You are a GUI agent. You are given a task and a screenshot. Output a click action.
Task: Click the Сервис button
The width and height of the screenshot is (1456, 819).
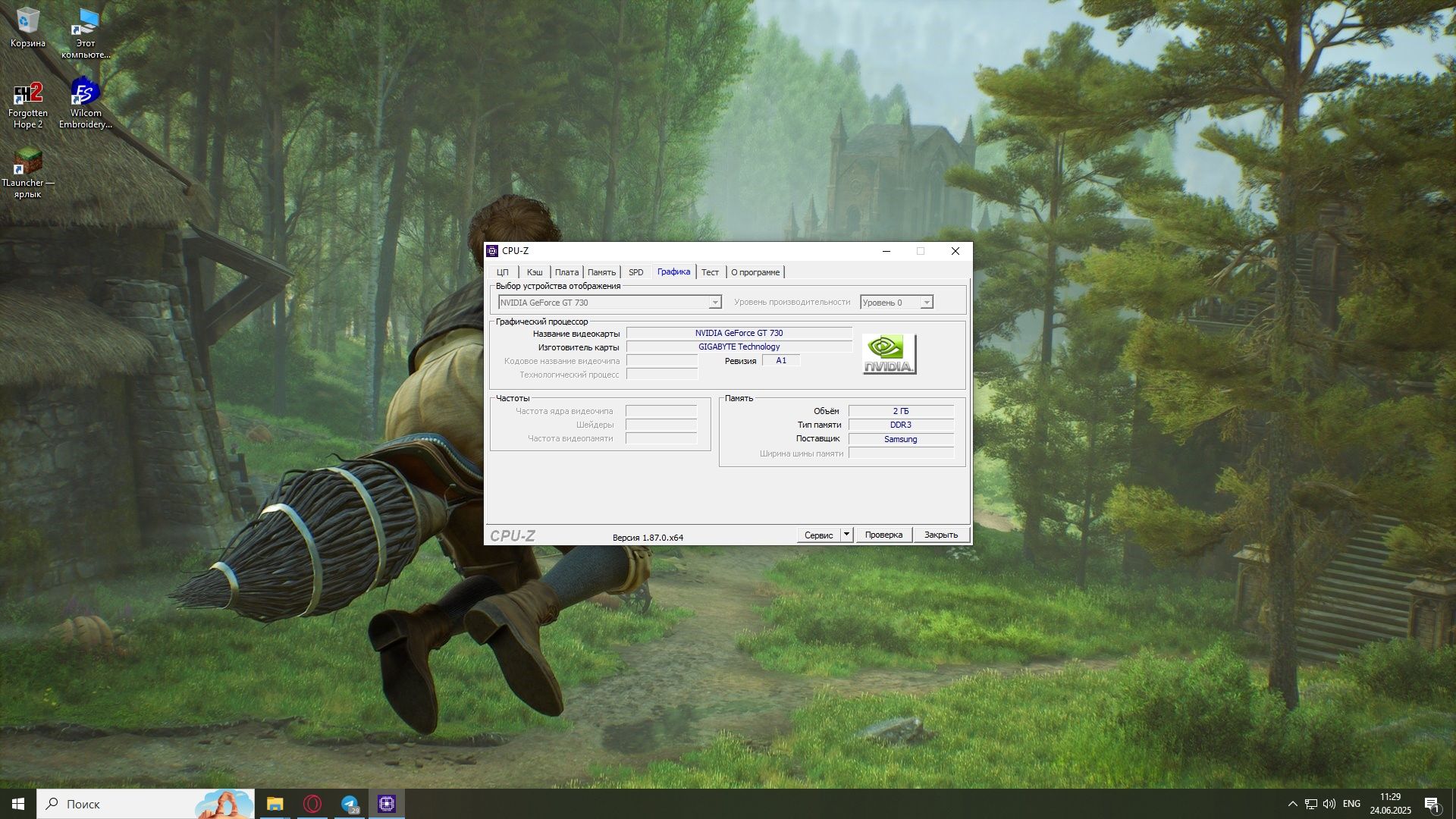click(x=818, y=535)
